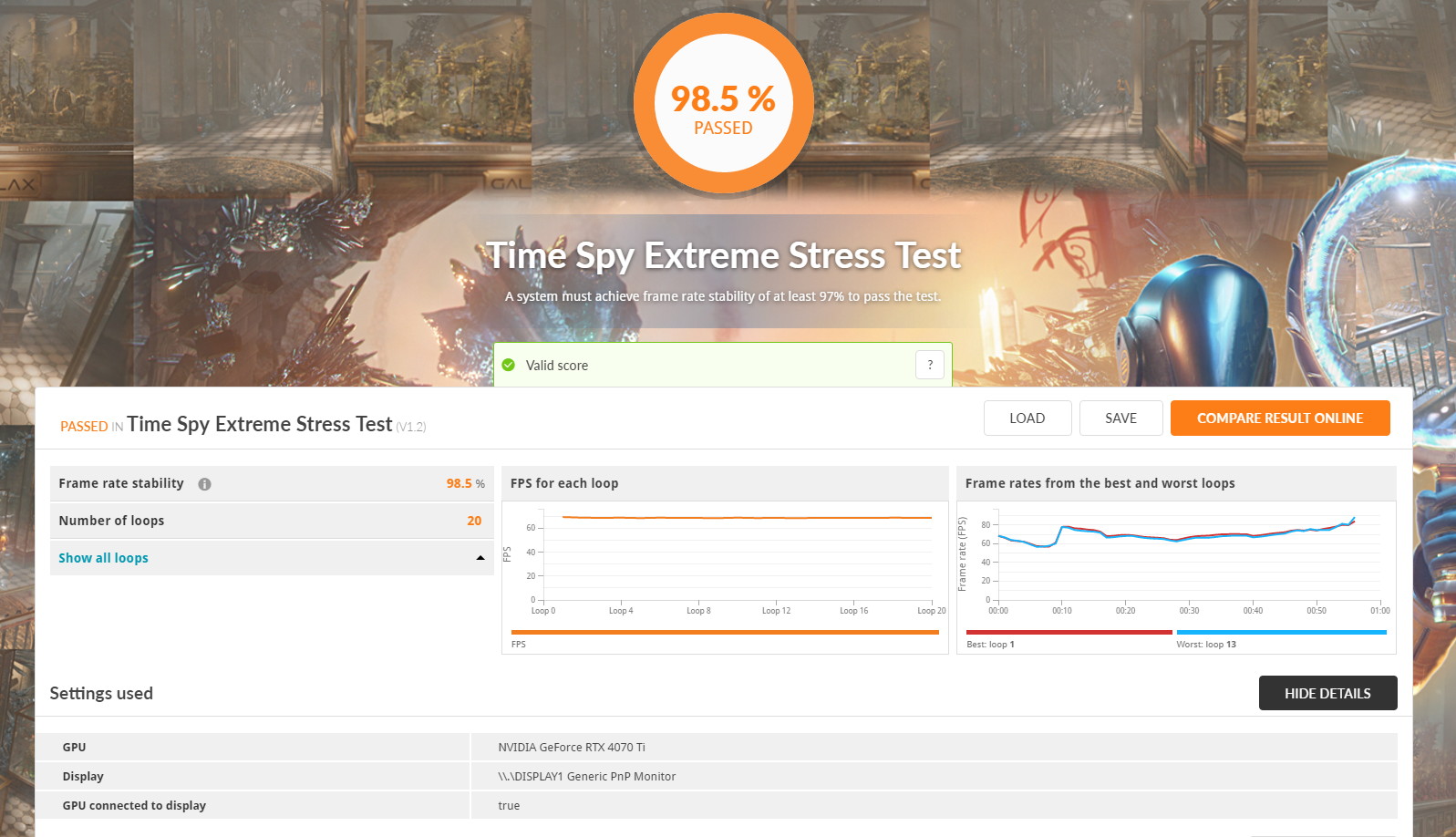Screen dimensions: 1456x837
Task: Click the 98.5 % PASSED score circle
Action: pos(723,103)
